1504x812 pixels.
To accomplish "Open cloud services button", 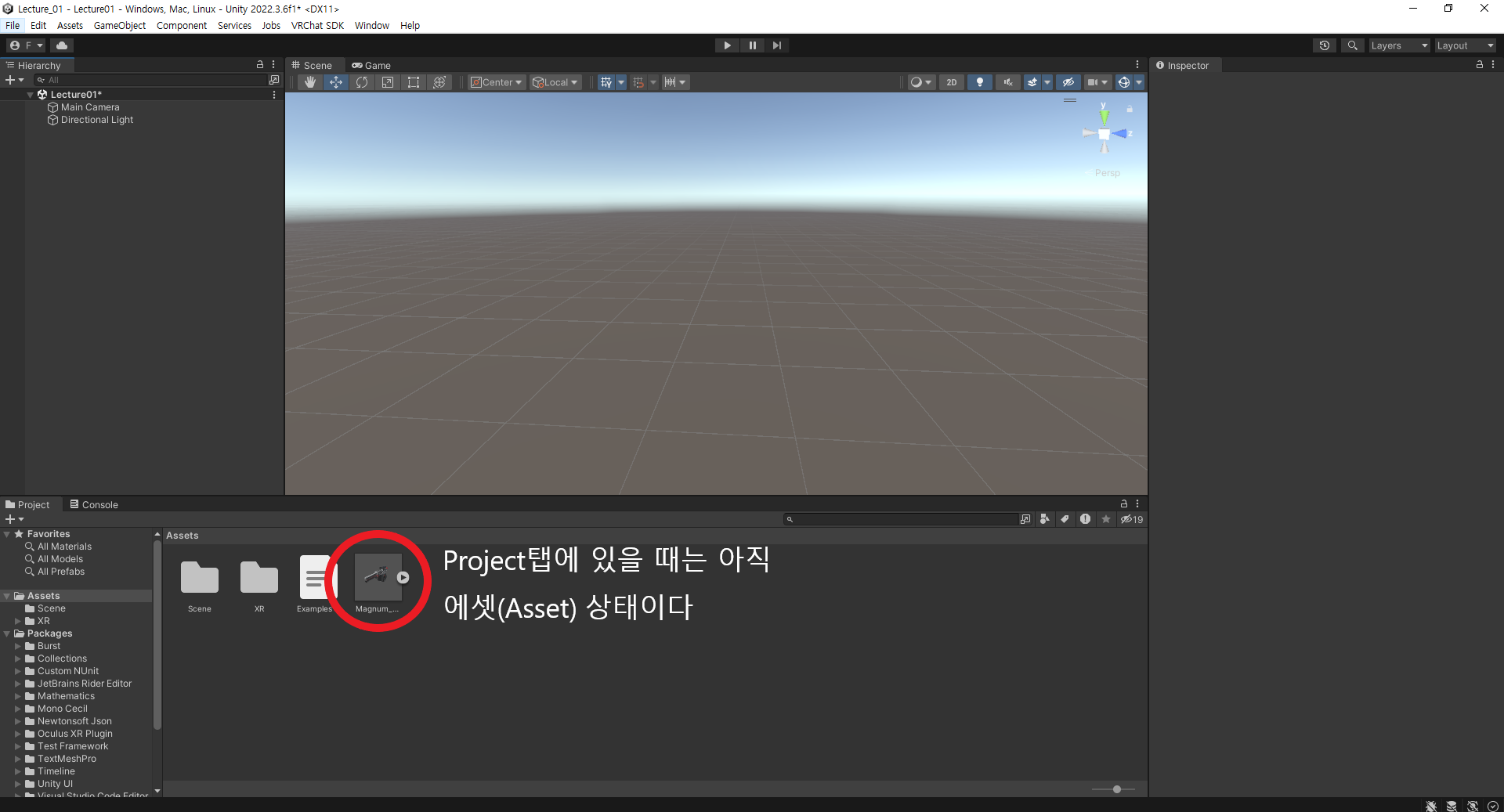I will [62, 45].
